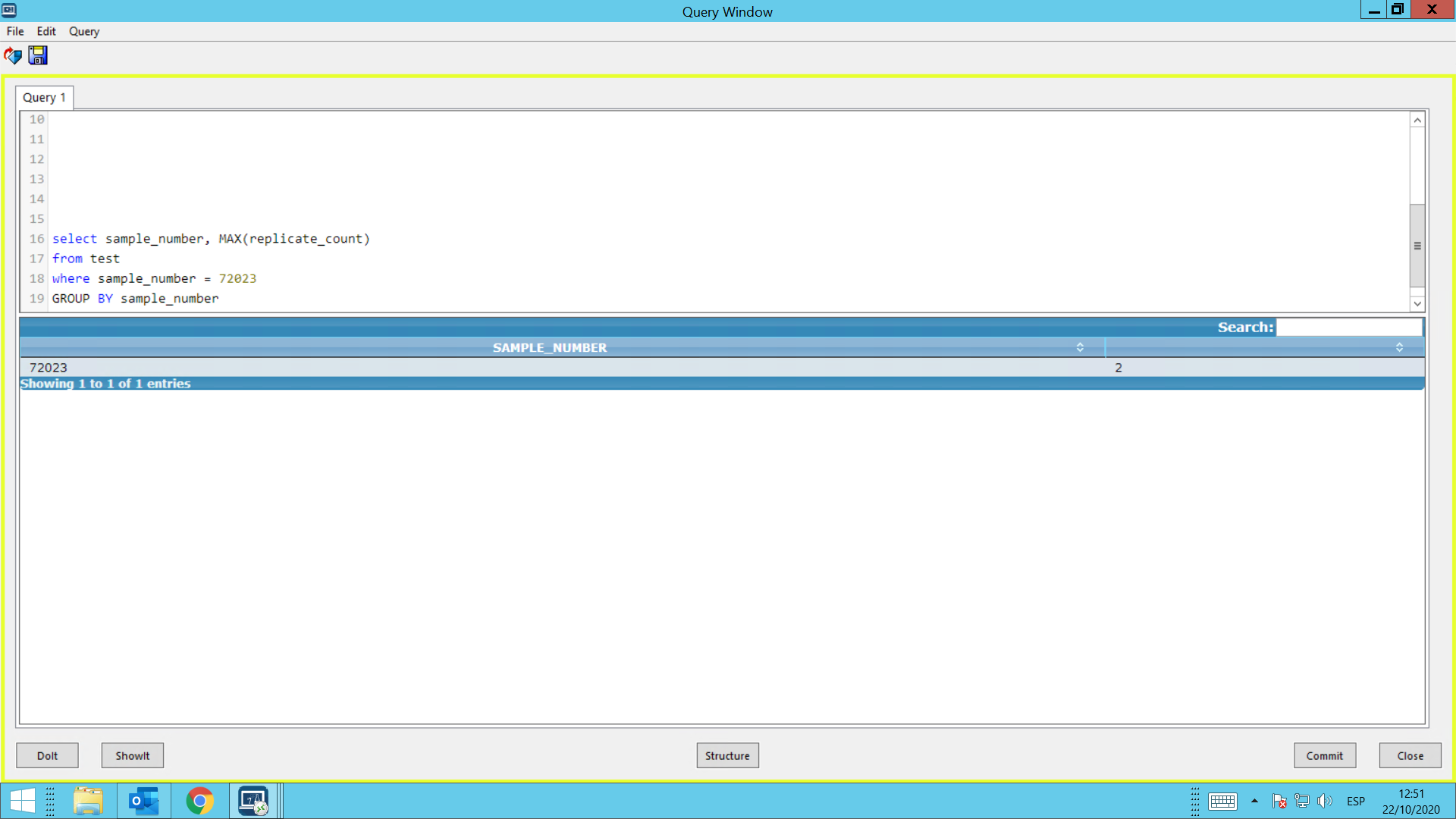Click the Search input field
This screenshot has height=819, width=1456.
tap(1348, 327)
